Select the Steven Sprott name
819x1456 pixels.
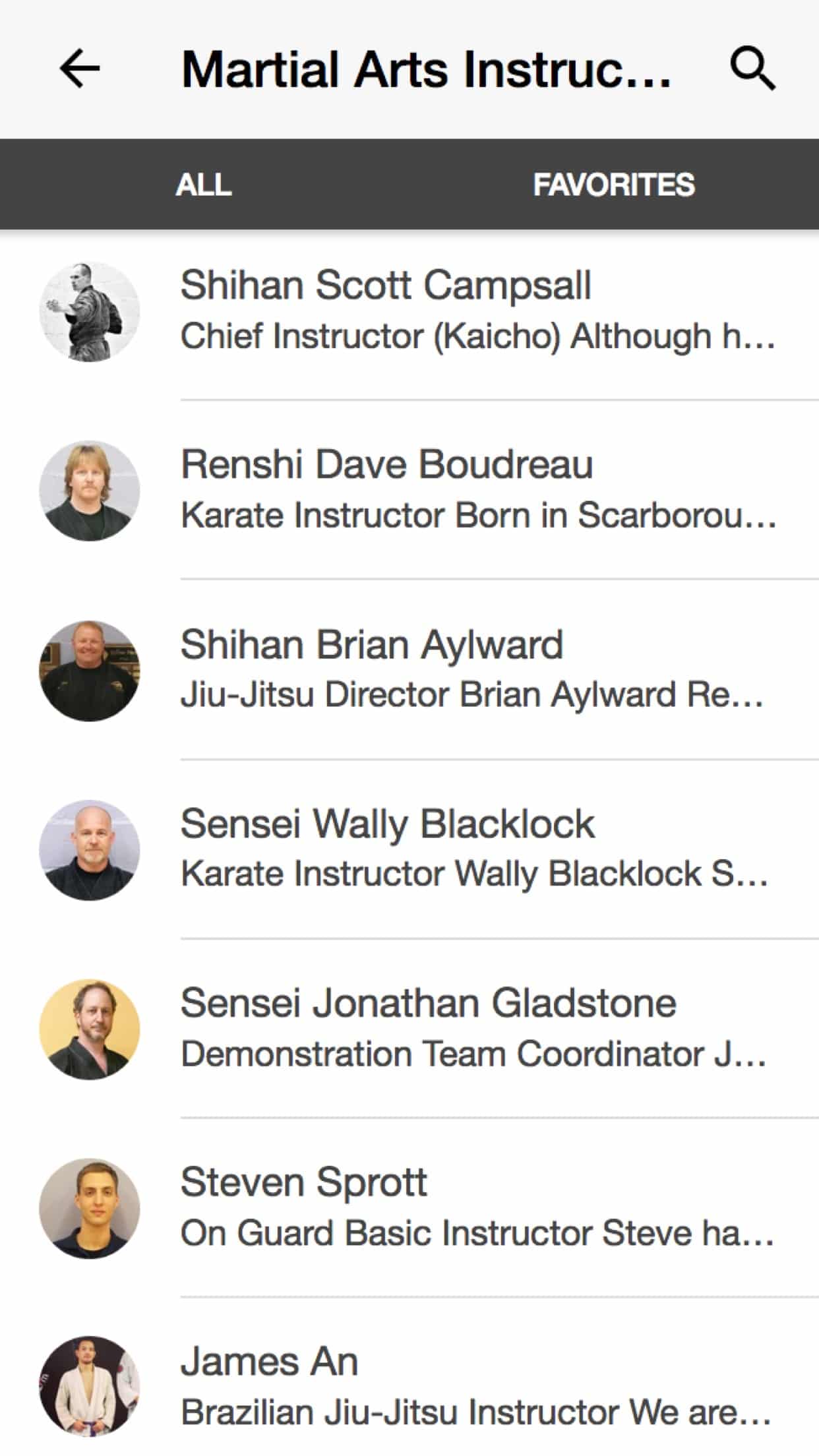pyautogui.click(x=304, y=1182)
